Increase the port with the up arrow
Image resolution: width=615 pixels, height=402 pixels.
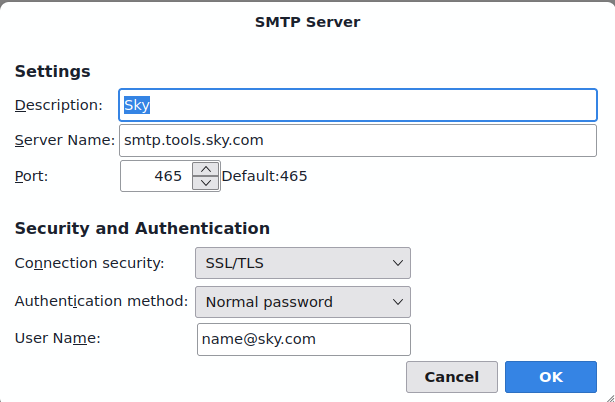(206, 169)
